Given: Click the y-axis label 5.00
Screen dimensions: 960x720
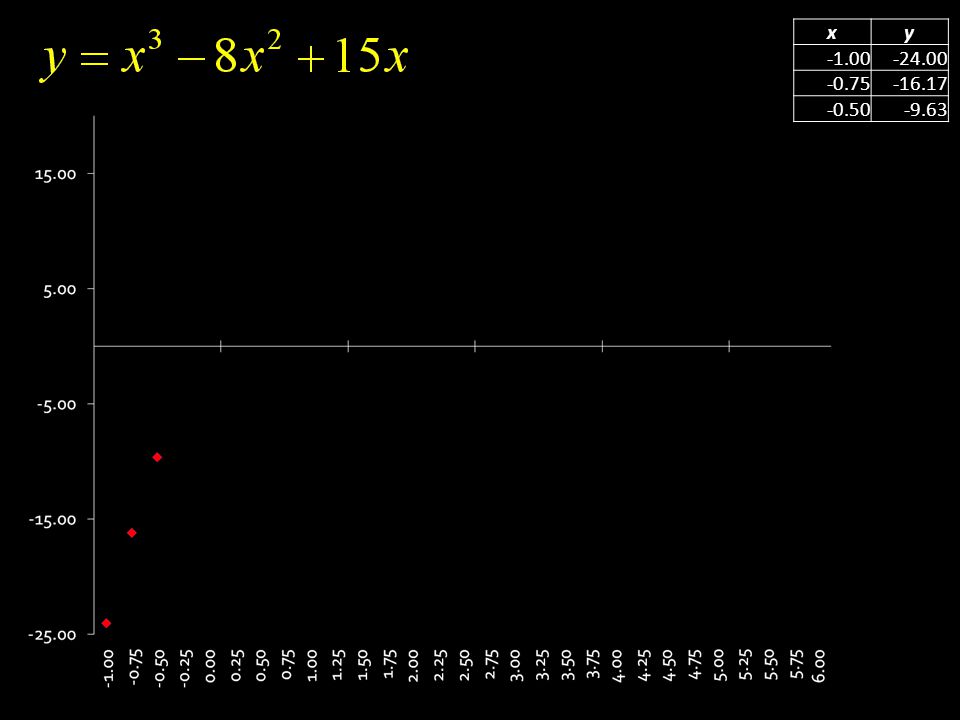Looking at the screenshot, I should (x=59, y=289).
